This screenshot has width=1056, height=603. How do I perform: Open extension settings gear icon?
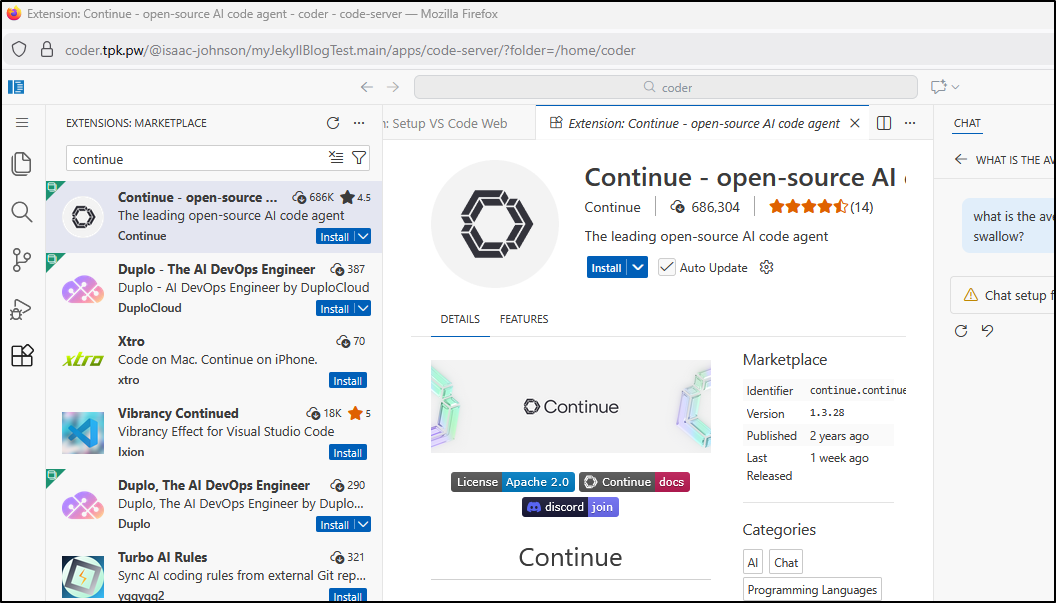click(767, 267)
